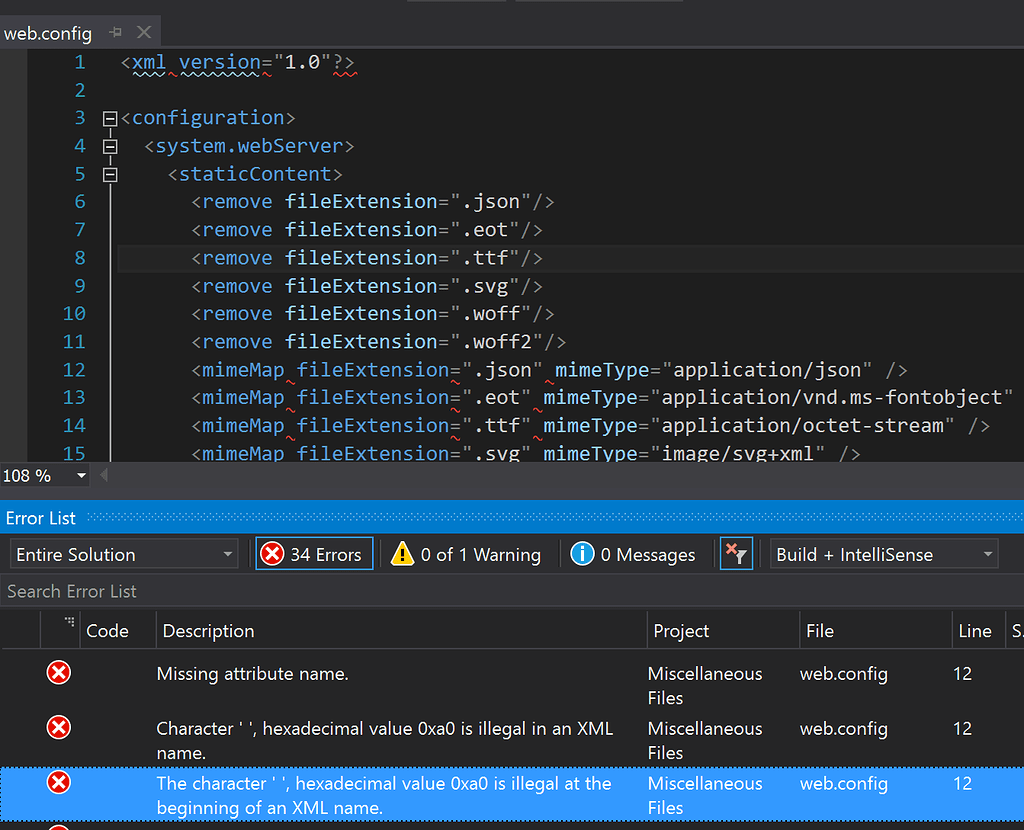Click the Error List panel title
Screen dimensions: 1024x830
[40, 519]
